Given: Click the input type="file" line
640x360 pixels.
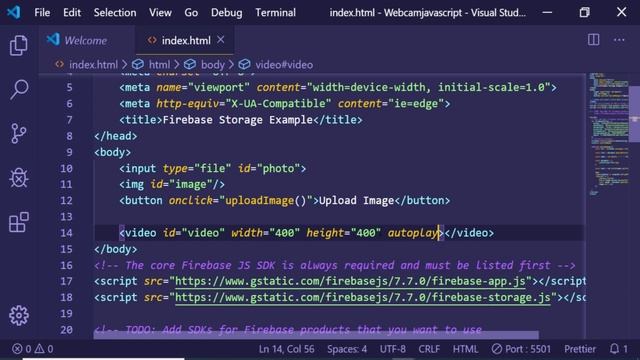Looking at the screenshot, I should point(213,169).
